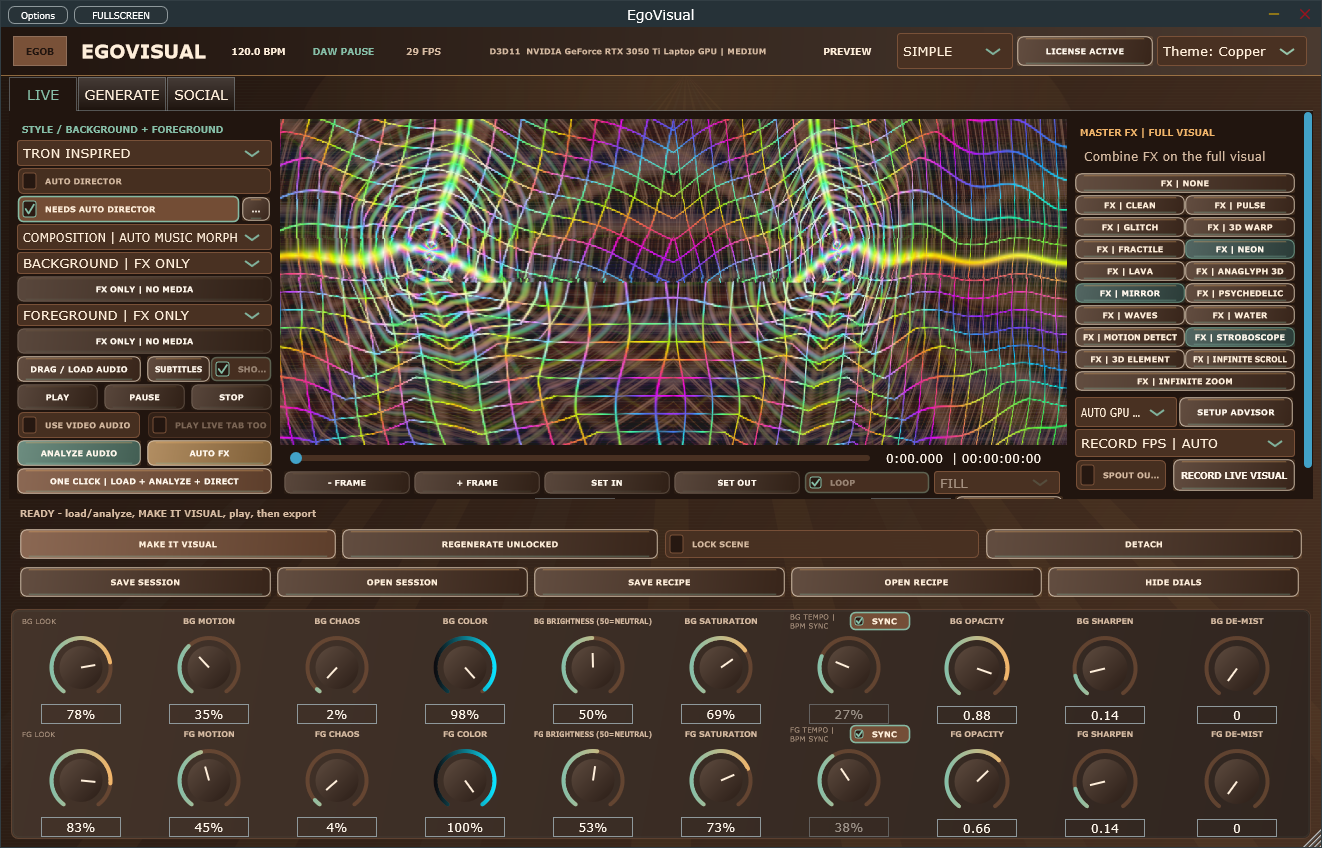Image resolution: width=1322 pixels, height=848 pixels.
Task: Click the playback timeline slider handle
Action: 296,458
